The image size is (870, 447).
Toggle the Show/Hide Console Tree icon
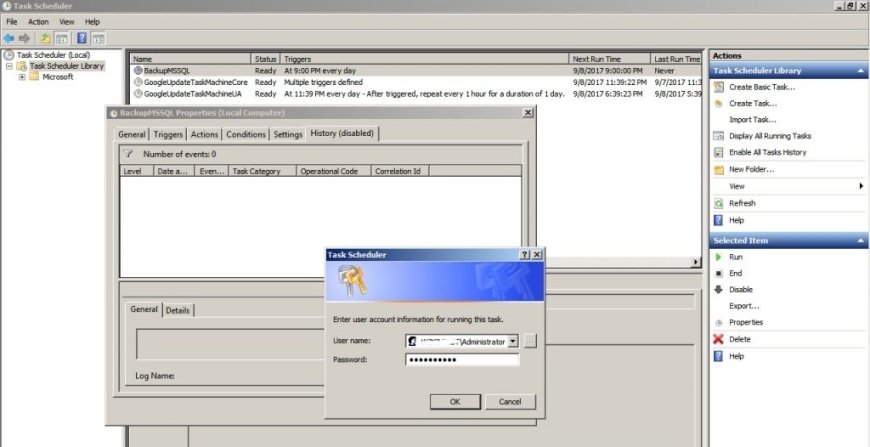coord(62,38)
